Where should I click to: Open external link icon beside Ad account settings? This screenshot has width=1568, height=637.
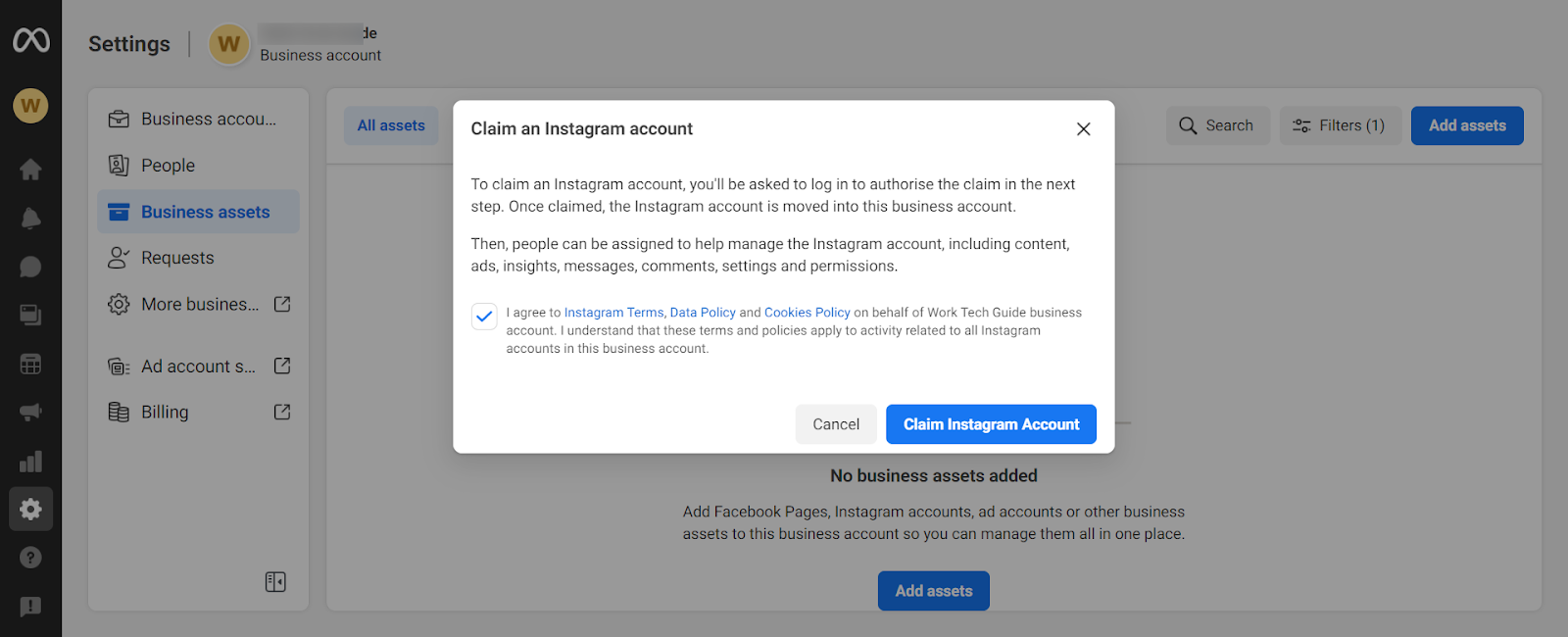[282, 366]
